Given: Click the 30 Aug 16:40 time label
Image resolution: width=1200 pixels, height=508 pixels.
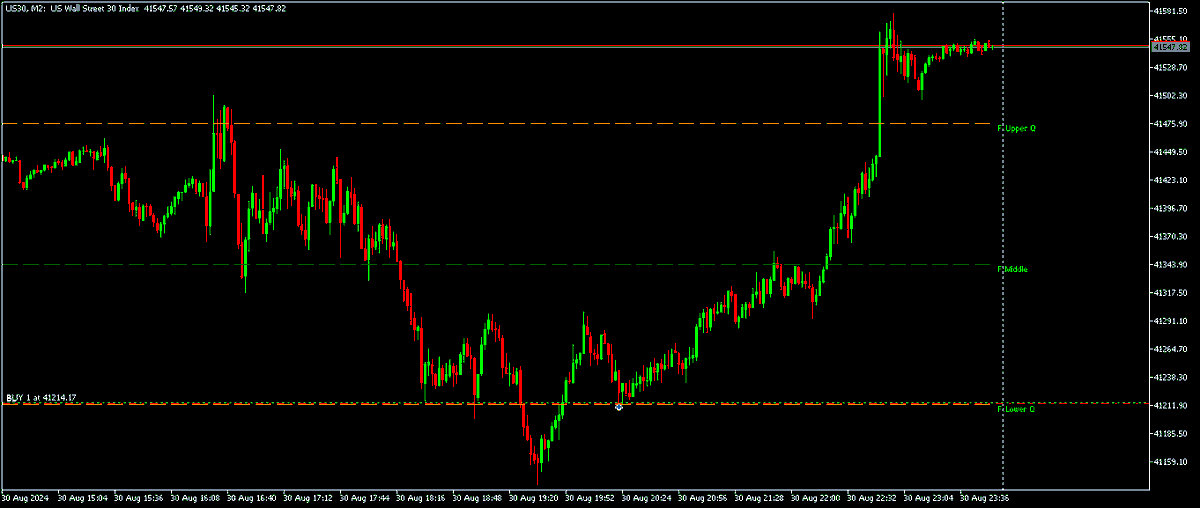Looking at the screenshot, I should [x=251, y=496].
